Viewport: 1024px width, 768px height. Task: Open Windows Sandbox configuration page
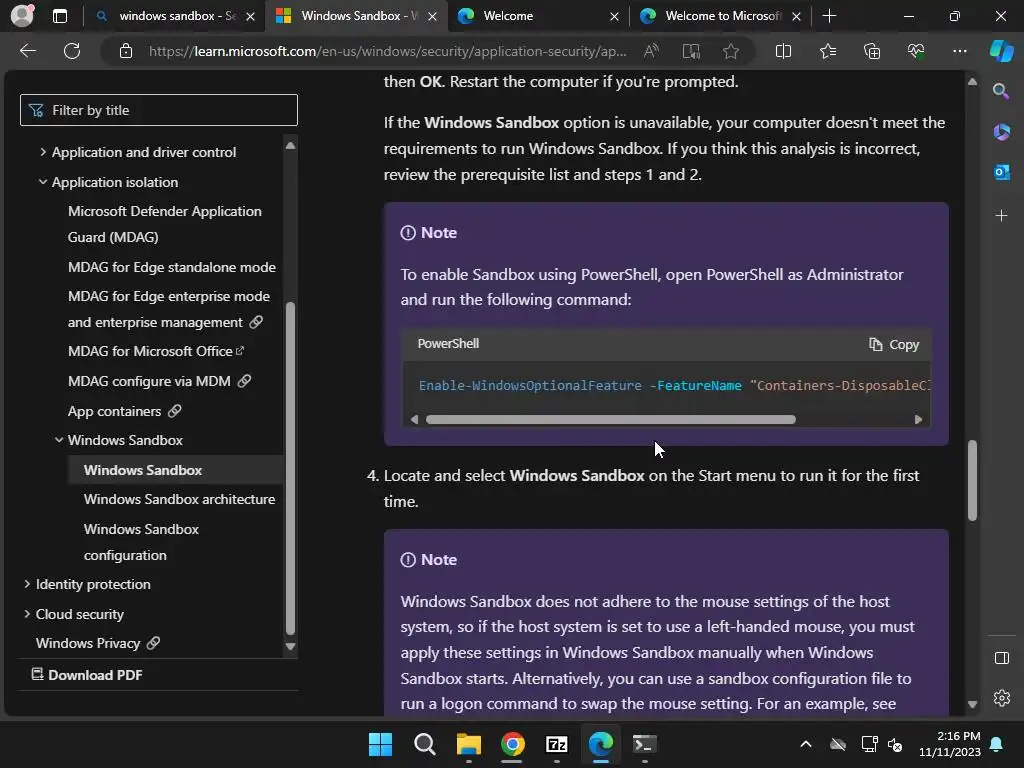141,542
